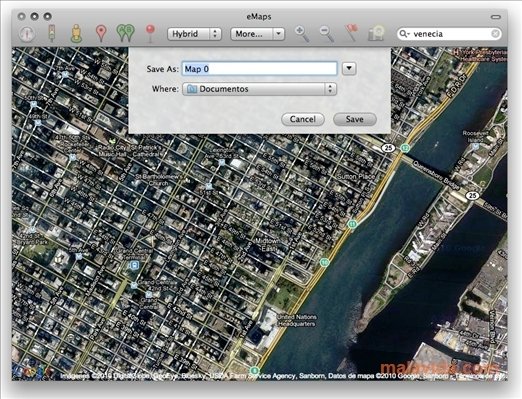Click the green exit 12 marker
The width and height of the screenshot is (522, 399).
coord(405,148)
